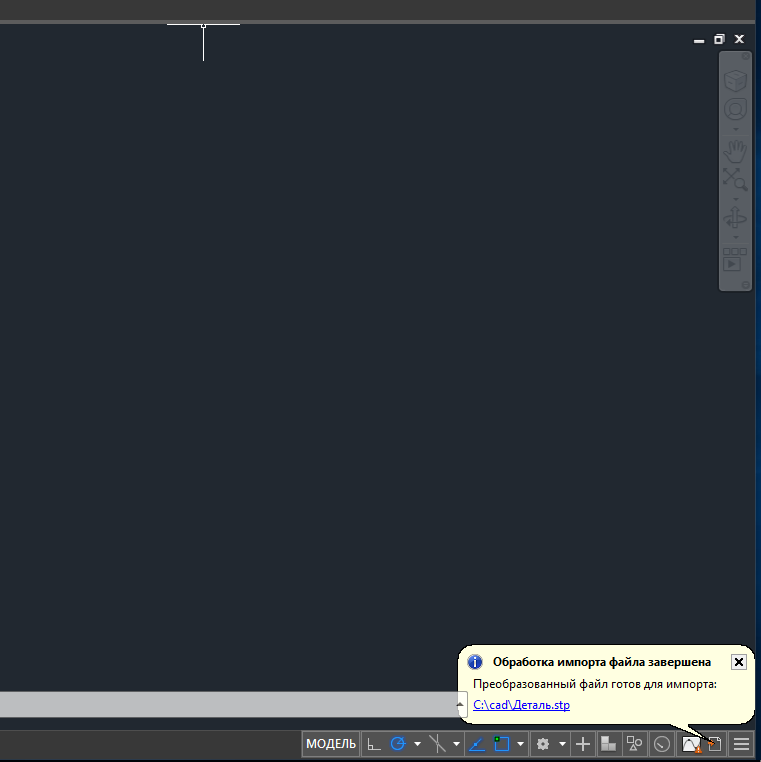761x762 pixels.
Task: Click the stacked squares status bar icon
Action: (x=608, y=744)
